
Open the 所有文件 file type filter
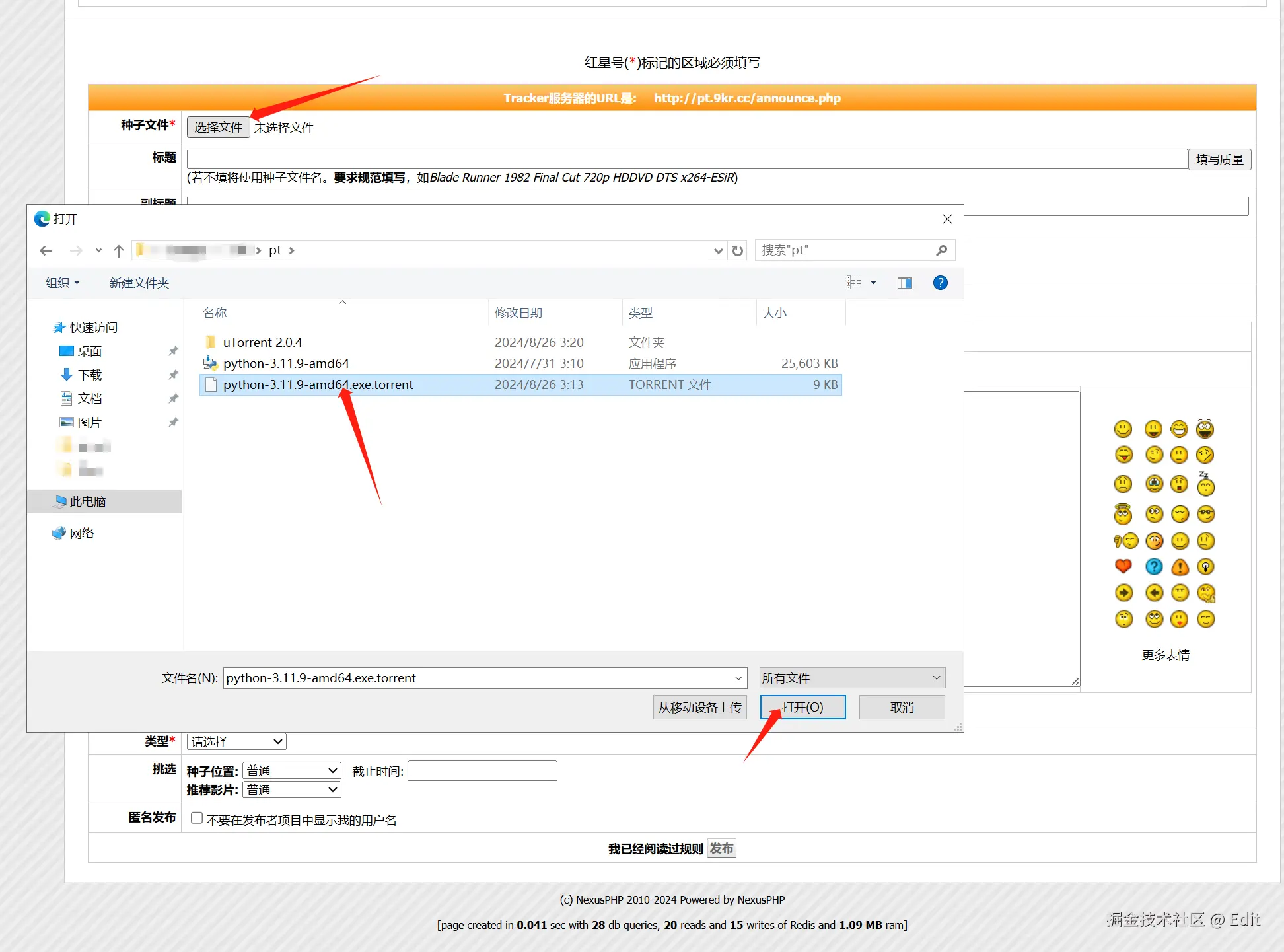[851, 678]
